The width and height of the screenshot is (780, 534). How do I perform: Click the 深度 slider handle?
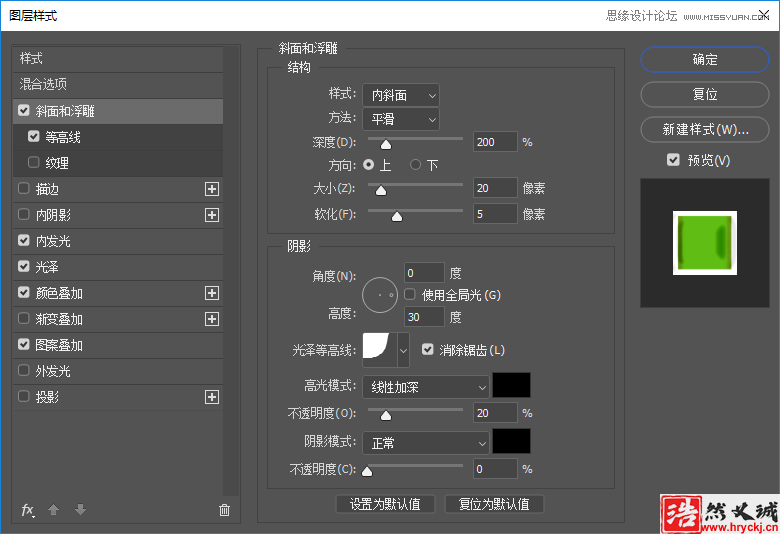pyautogui.click(x=386, y=144)
